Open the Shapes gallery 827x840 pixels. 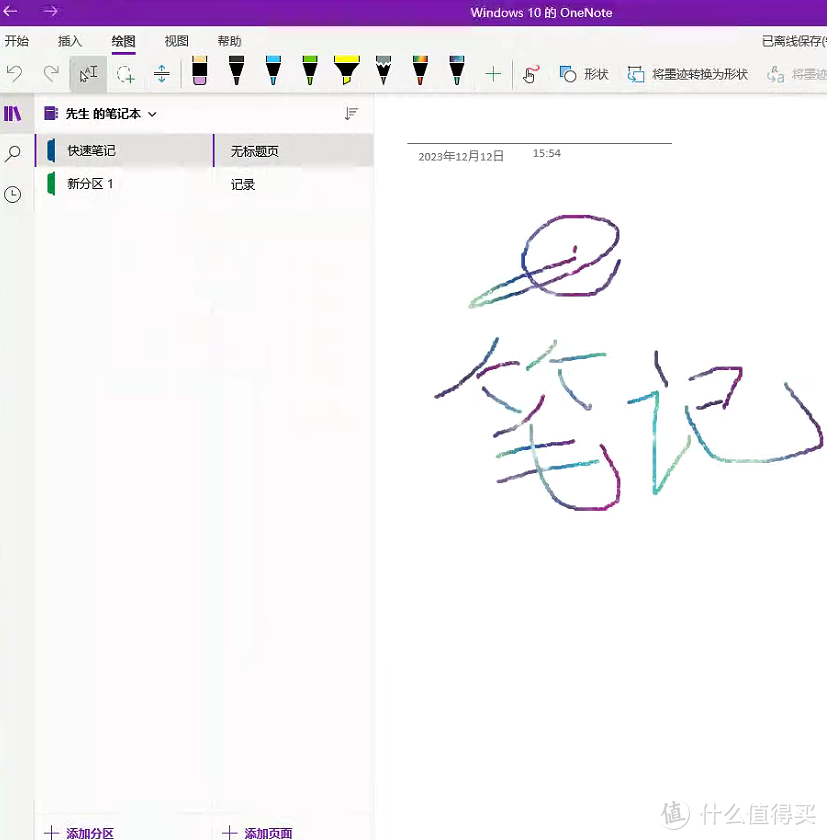click(584, 74)
